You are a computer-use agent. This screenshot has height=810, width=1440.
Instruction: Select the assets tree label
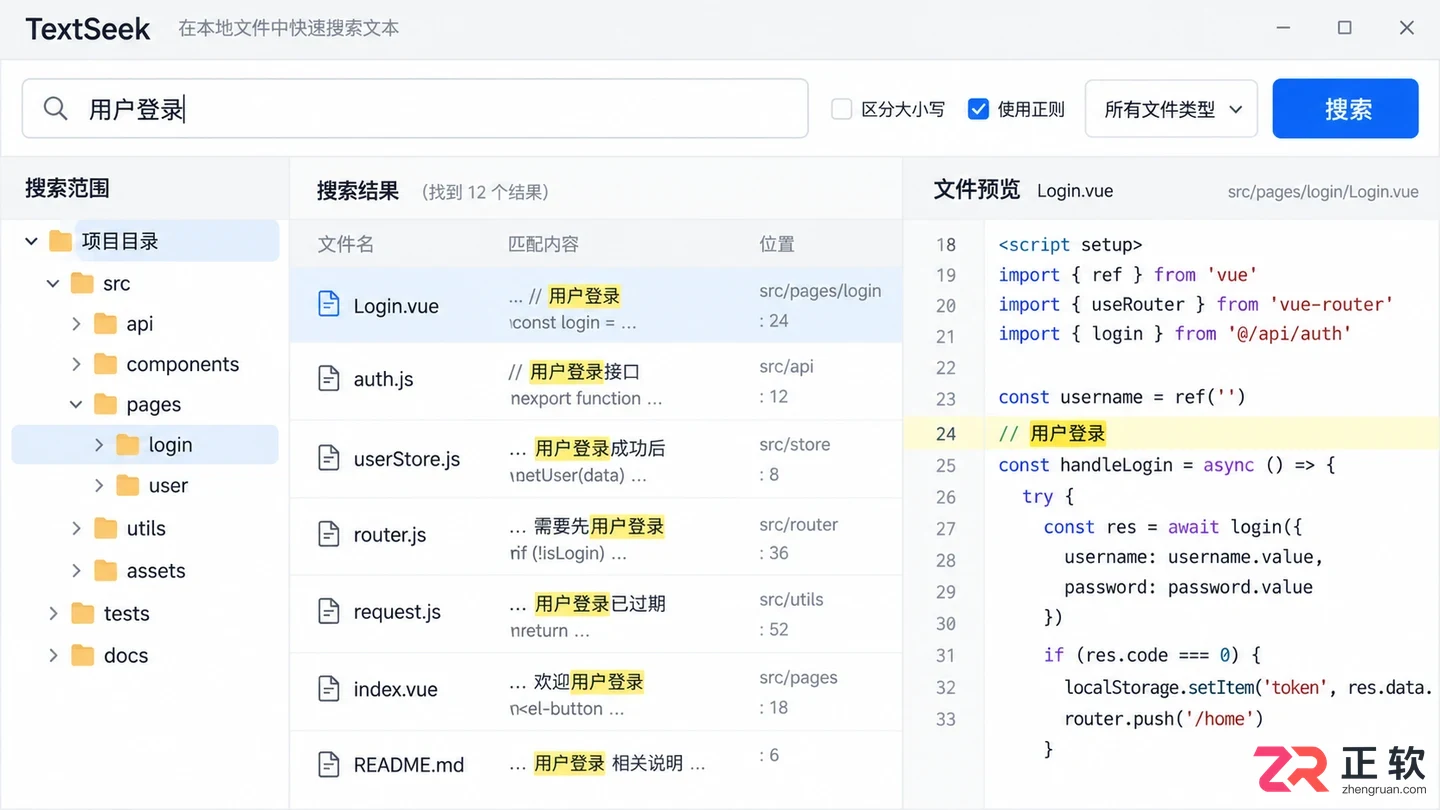tap(156, 571)
